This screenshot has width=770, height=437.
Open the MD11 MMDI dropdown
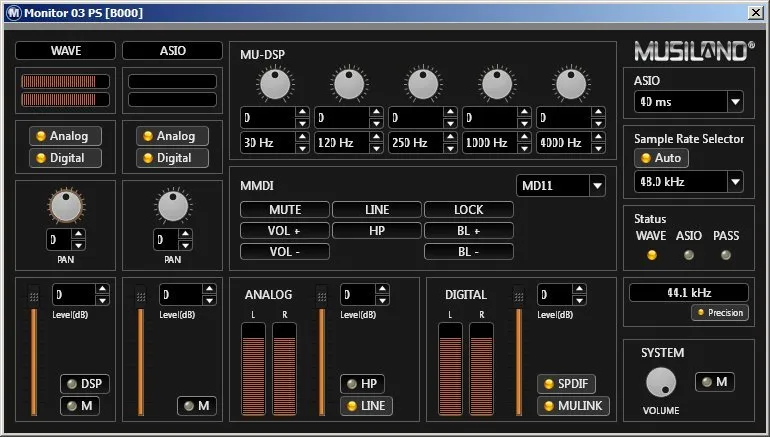[597, 186]
